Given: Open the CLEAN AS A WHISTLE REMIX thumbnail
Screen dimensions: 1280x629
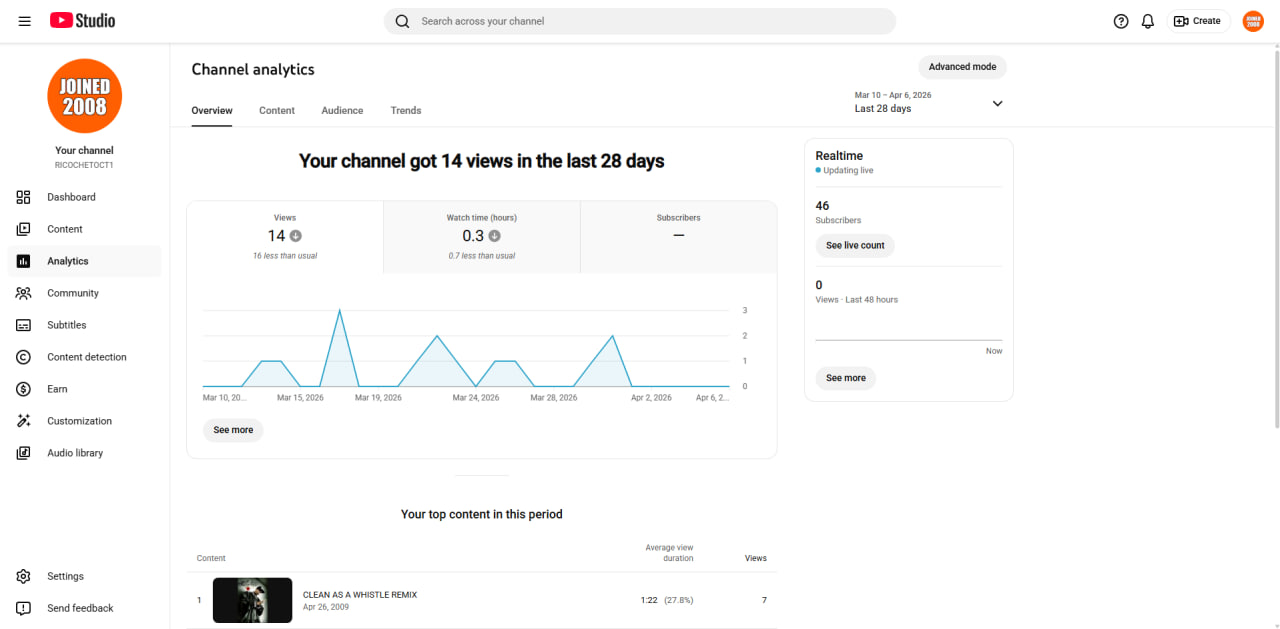Looking at the screenshot, I should [253, 600].
